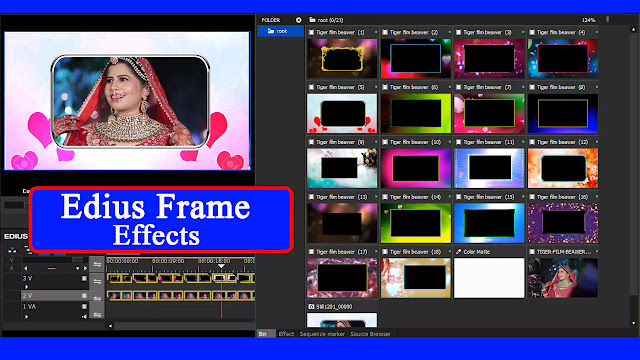Mute audio with speaker icon on track 1 VA
Screen dimensions: 640x360
84,316
